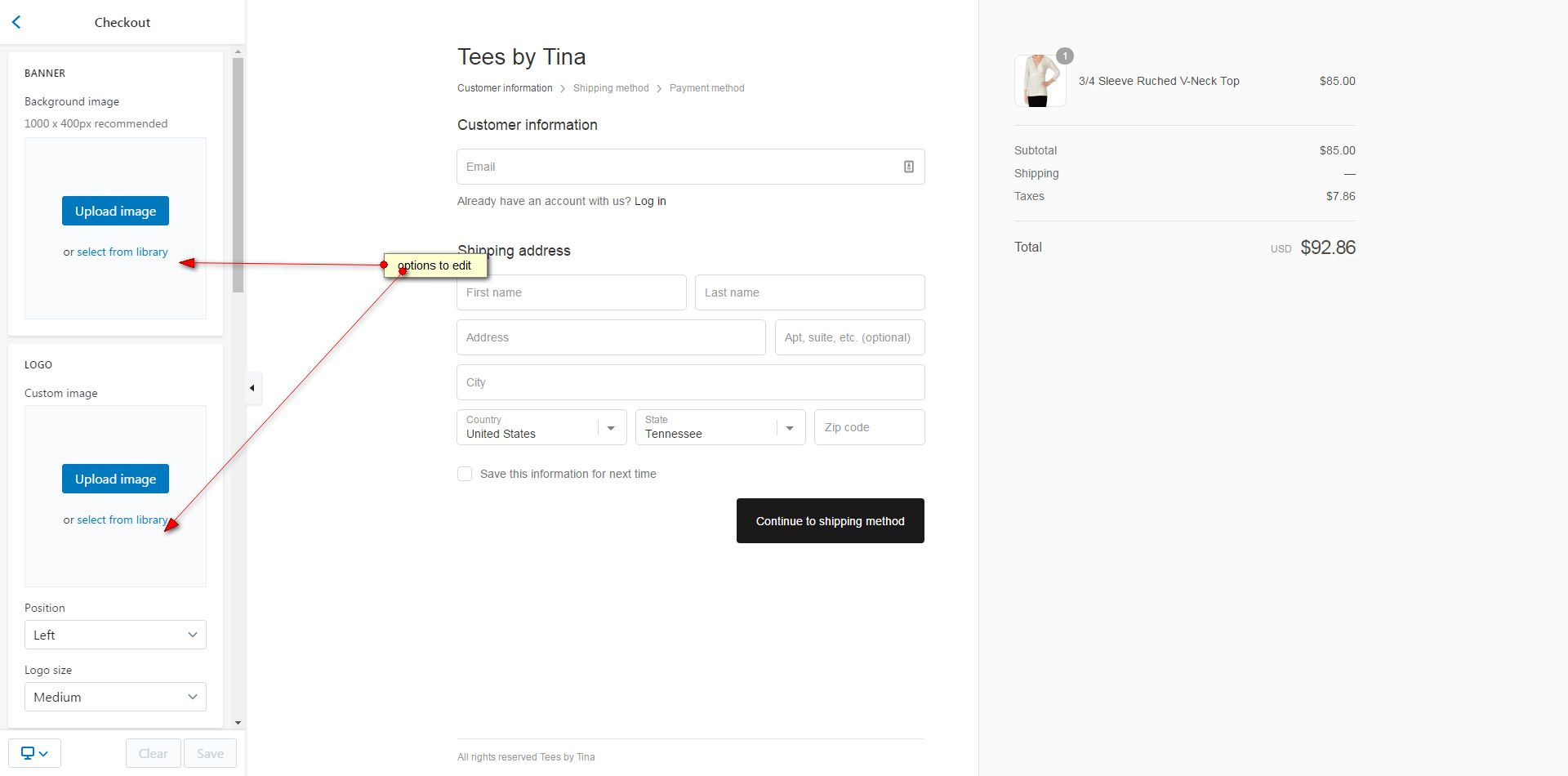Screen dimensions: 1568x776
Task: Click the contact icon in the Email field
Action: tap(908, 167)
